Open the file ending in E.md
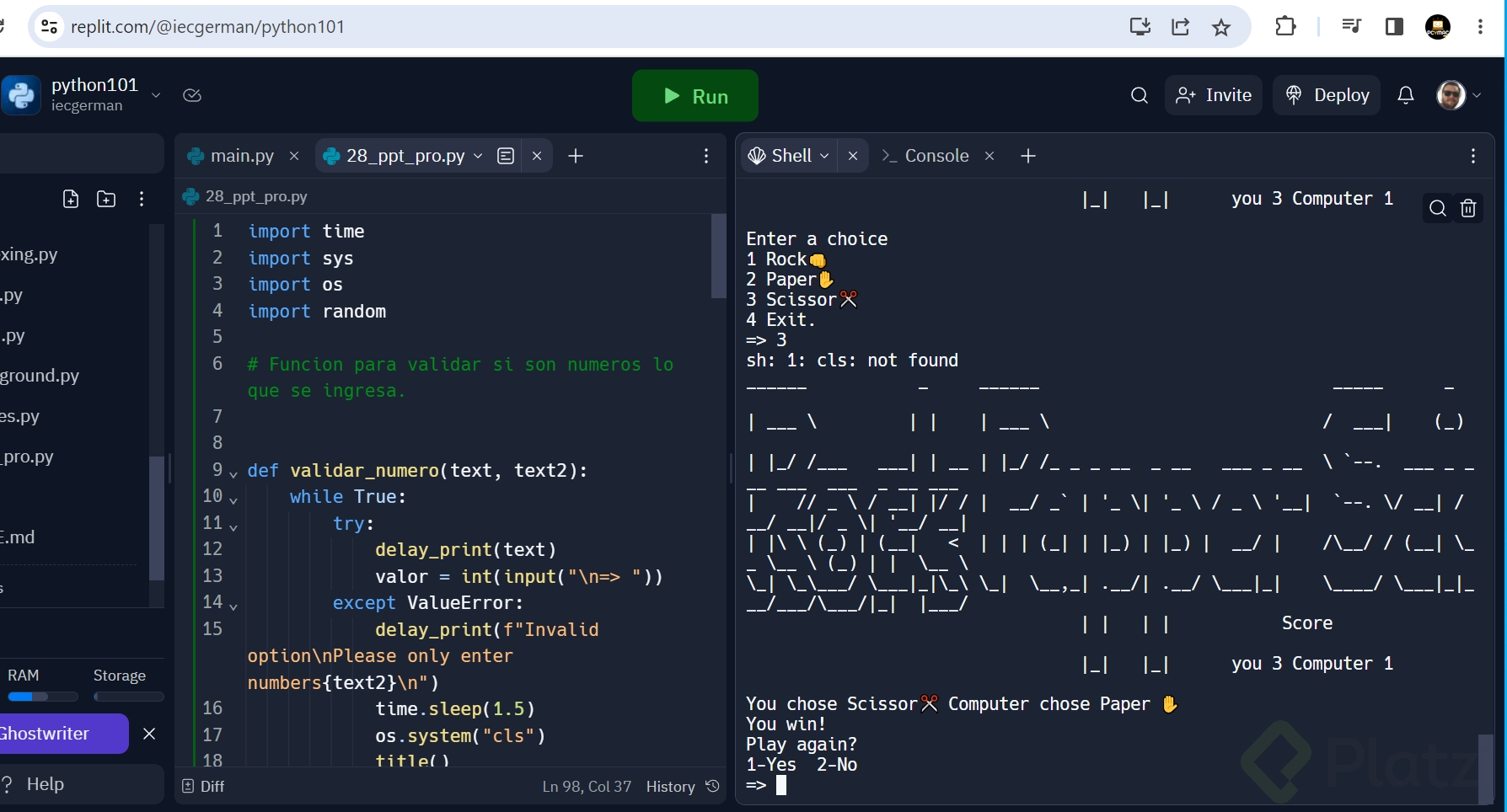The height and width of the screenshot is (812, 1507). point(18,537)
